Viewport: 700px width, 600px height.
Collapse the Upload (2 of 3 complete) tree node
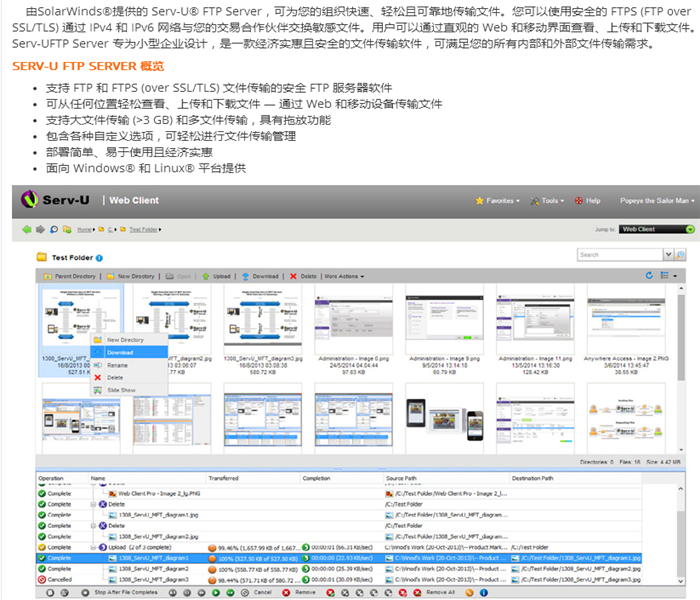94,547
